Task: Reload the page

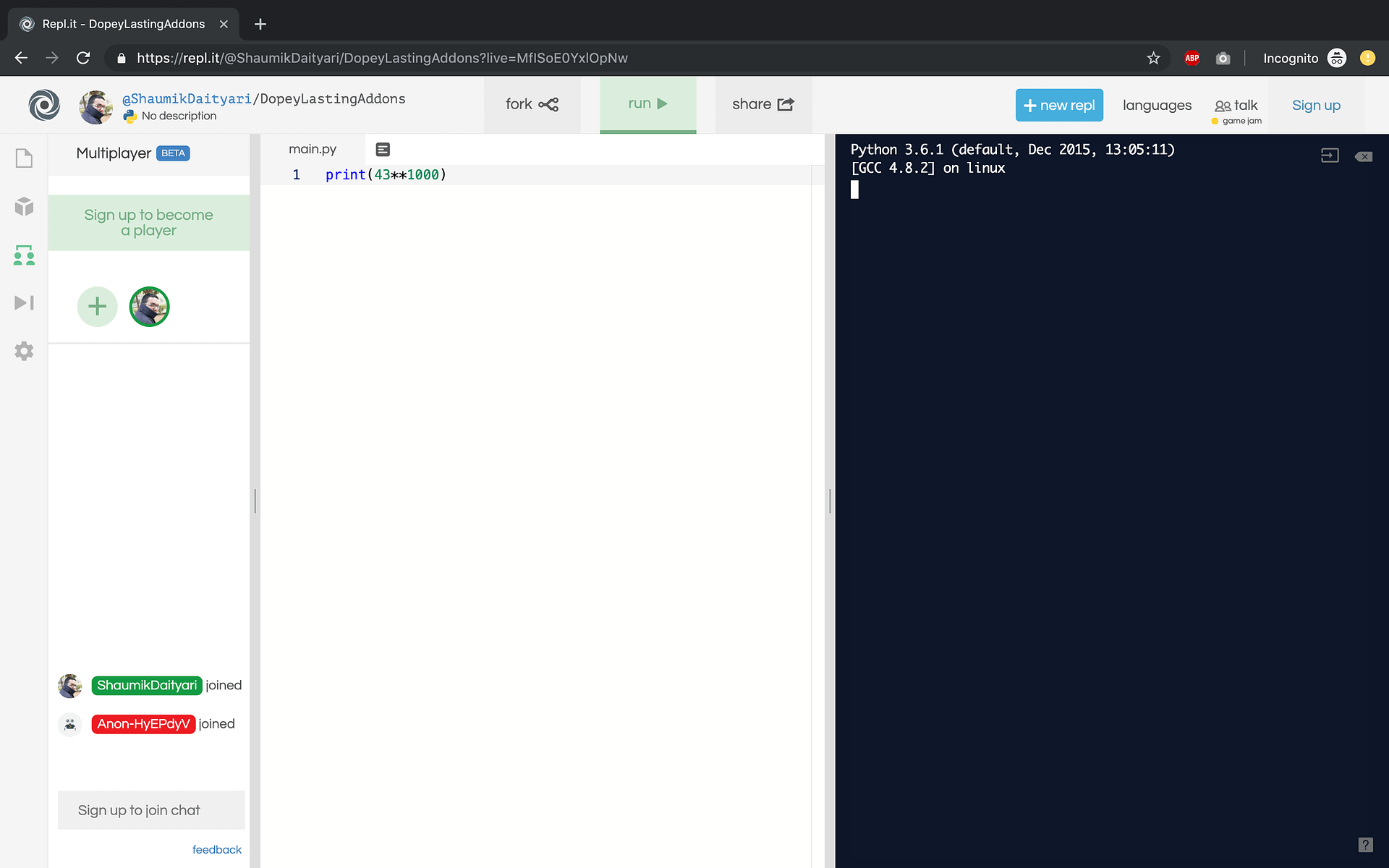Action: (83, 58)
